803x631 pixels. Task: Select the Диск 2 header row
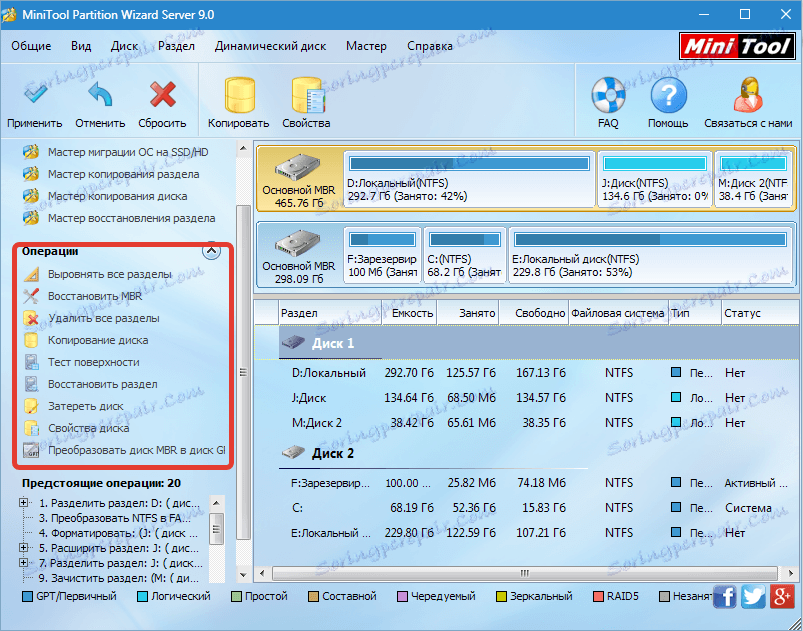tap(526, 453)
